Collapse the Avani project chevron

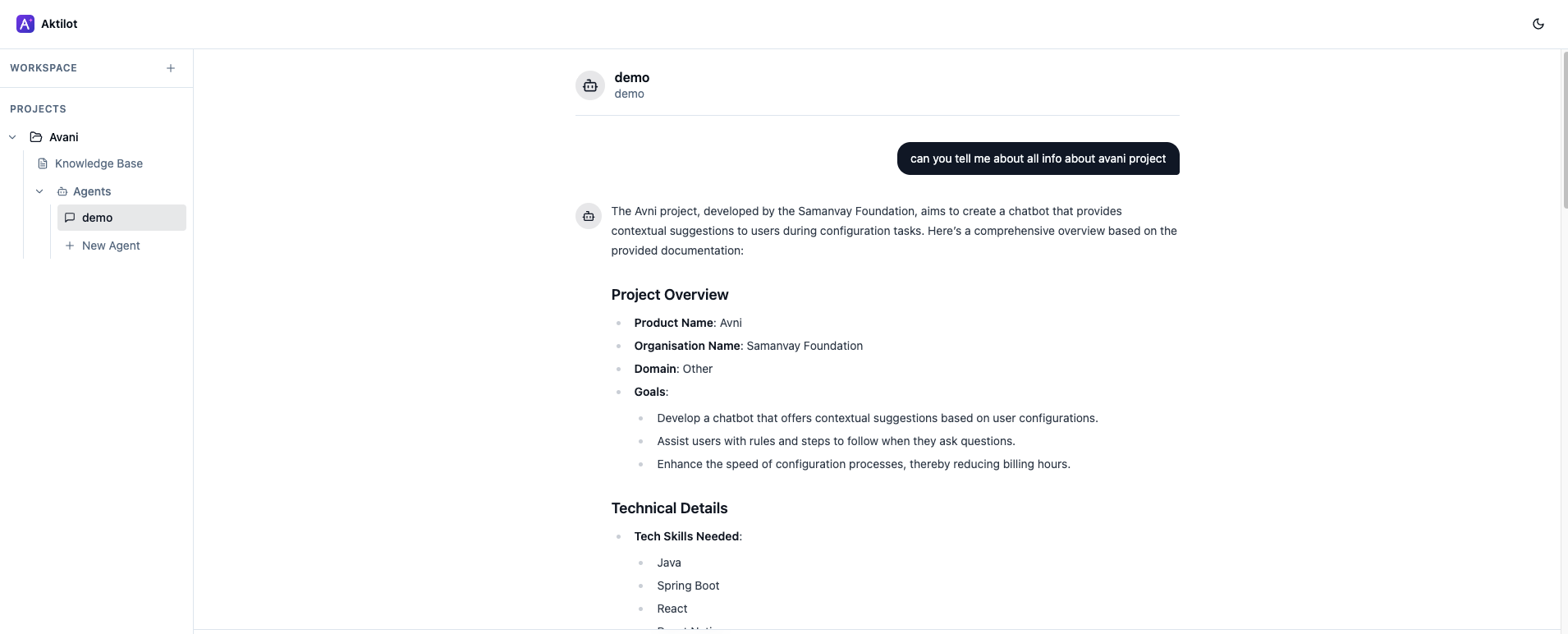pos(12,137)
